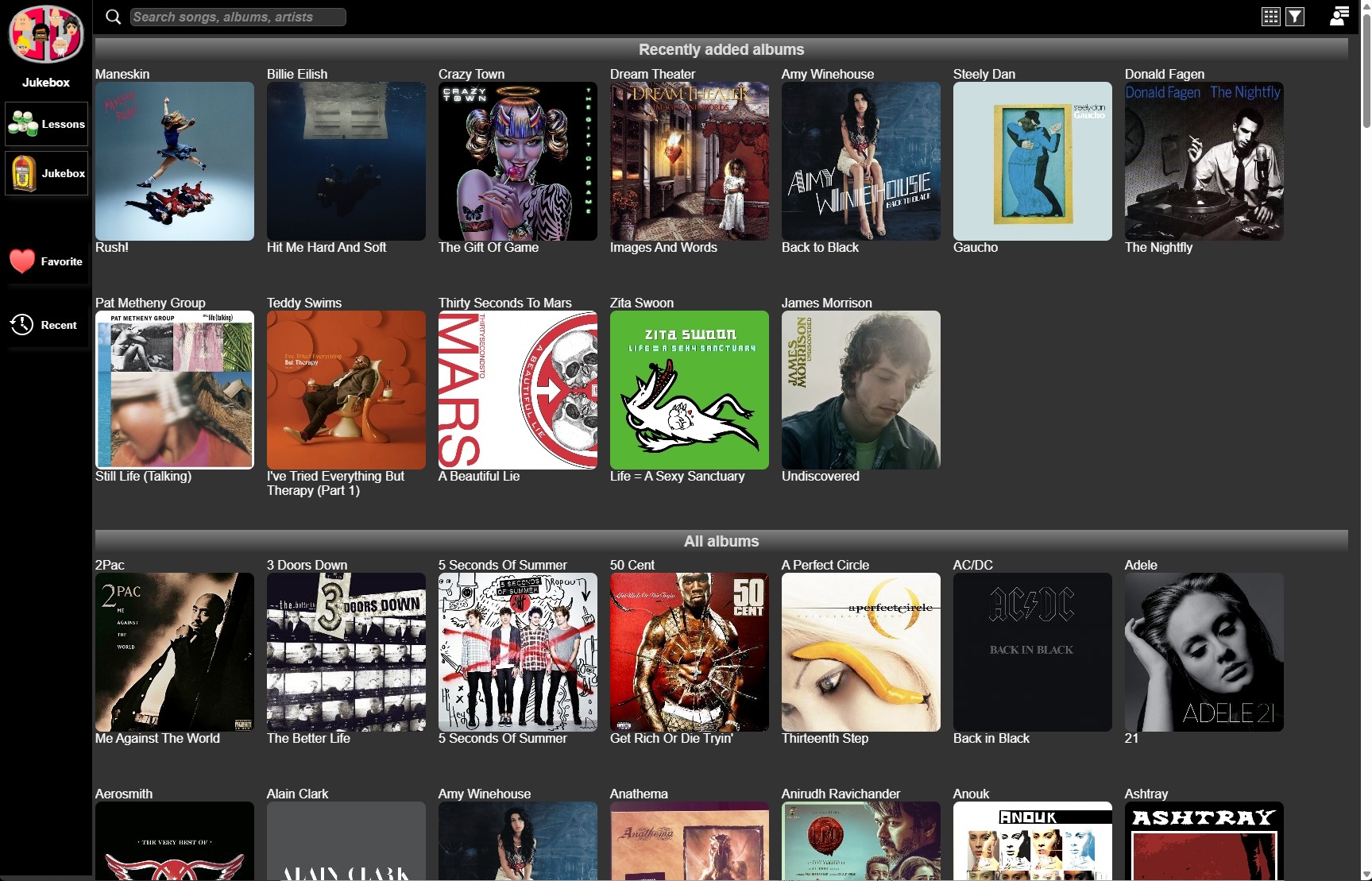Switch to grid view layout icon
Screen dimensions: 1372x881
pos(1271,17)
